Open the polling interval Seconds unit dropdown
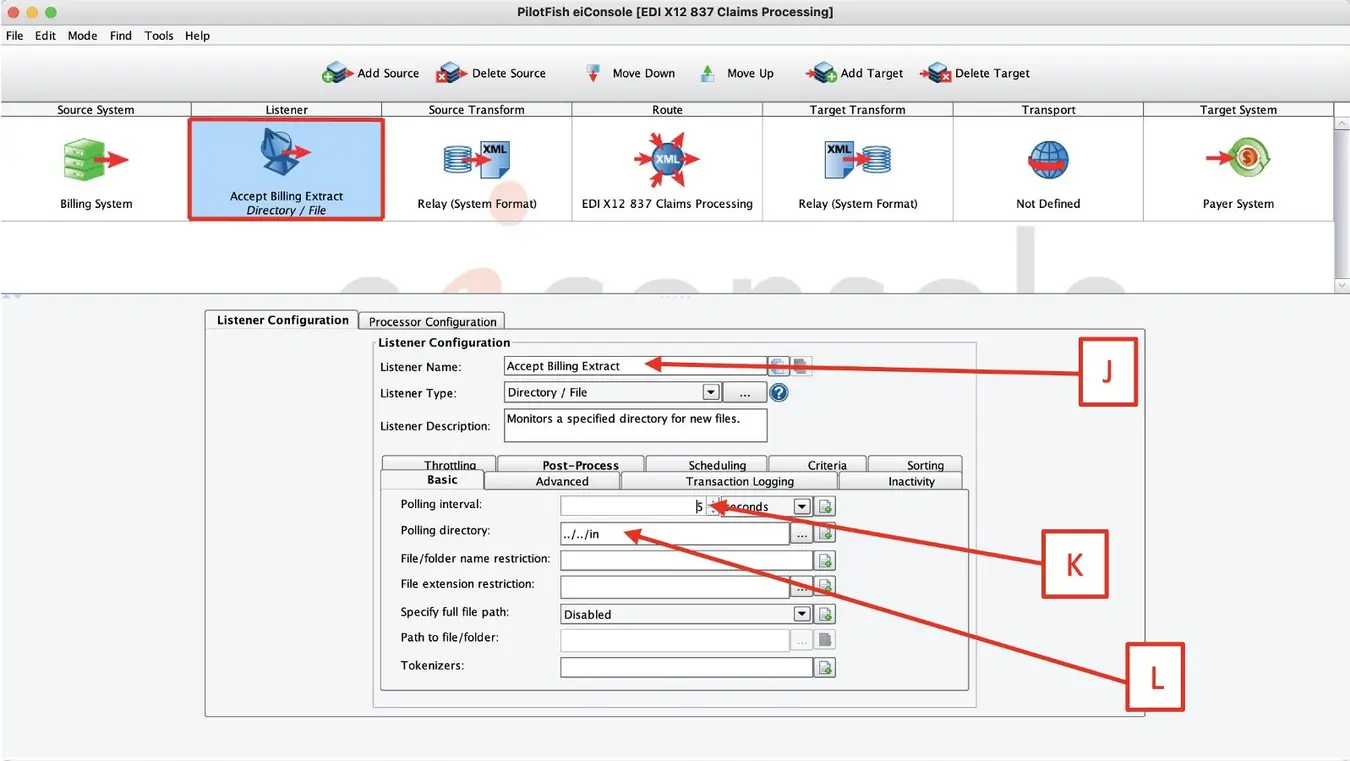Image resolution: width=1350 pixels, height=761 pixels. pyautogui.click(x=802, y=507)
